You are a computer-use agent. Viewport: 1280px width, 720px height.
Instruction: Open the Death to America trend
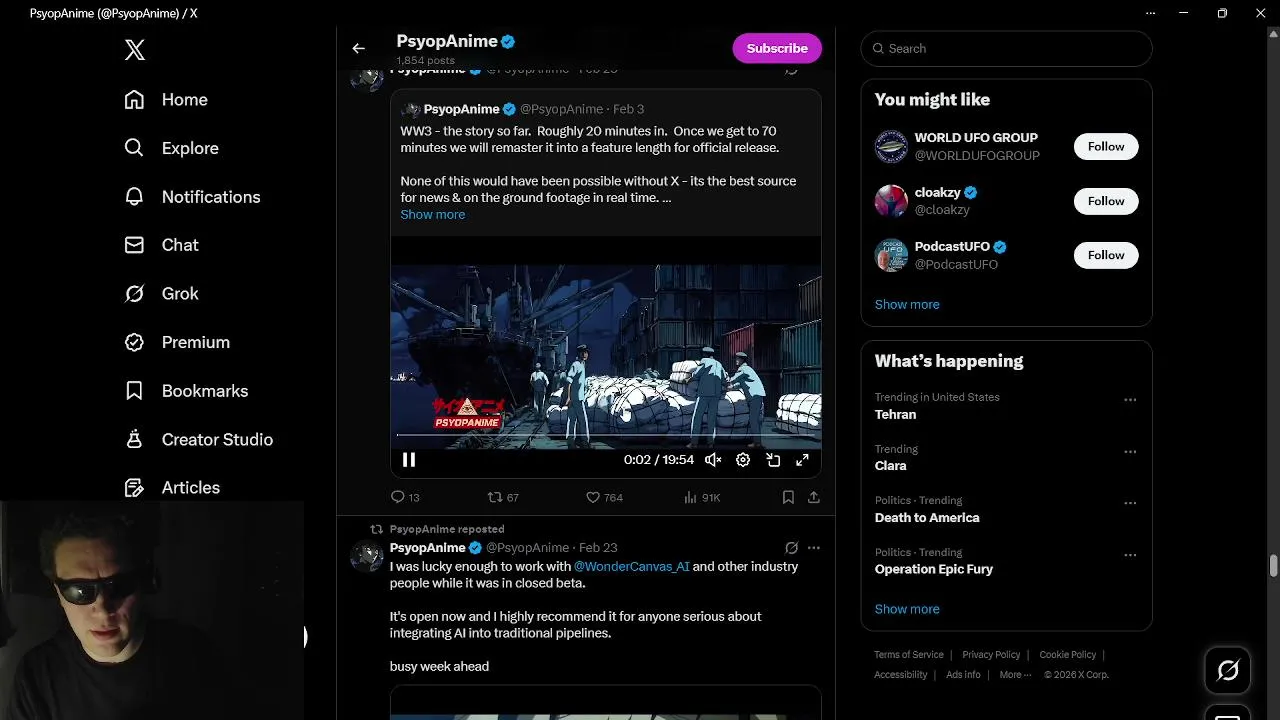927,518
